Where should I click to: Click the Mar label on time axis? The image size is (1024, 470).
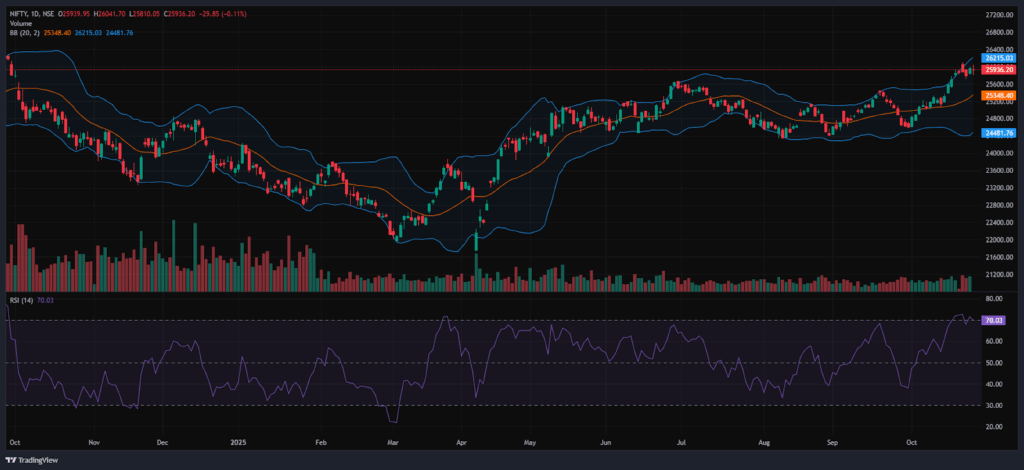tap(393, 440)
